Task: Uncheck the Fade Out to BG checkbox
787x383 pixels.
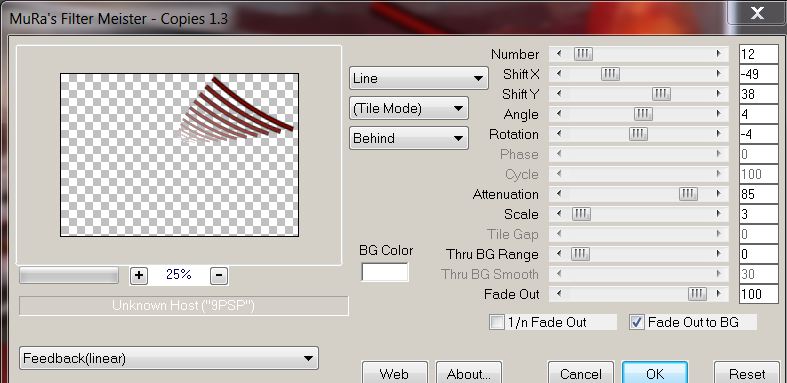Action: click(636, 322)
